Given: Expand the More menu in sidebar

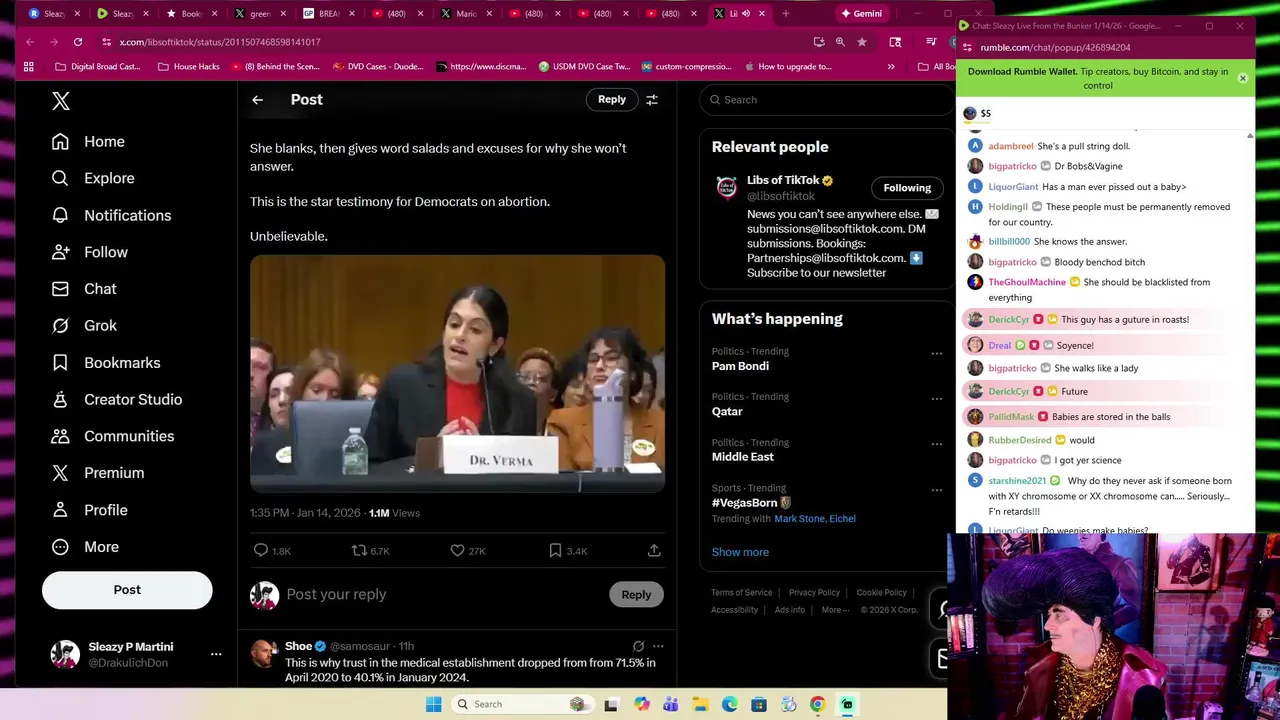Looking at the screenshot, I should click(x=85, y=547).
